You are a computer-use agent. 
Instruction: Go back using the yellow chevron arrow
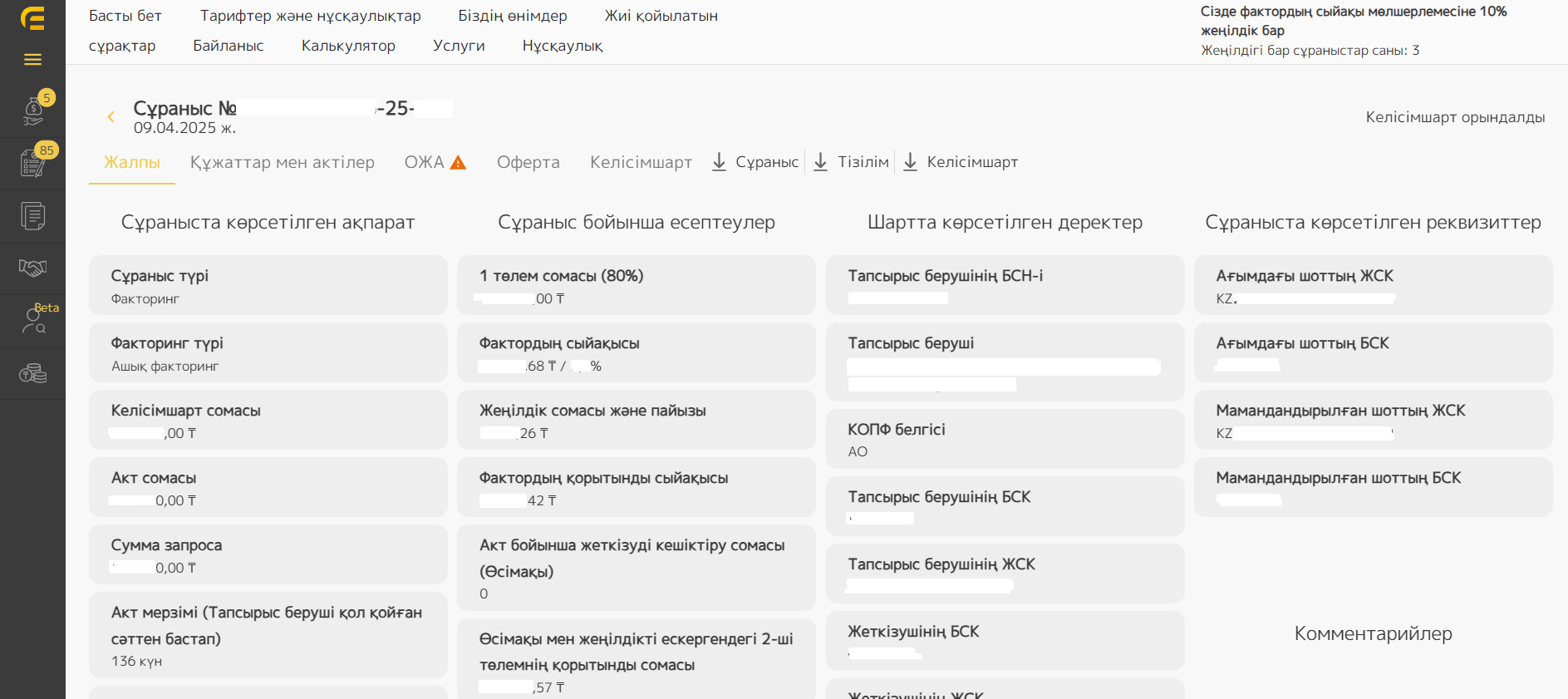(x=111, y=117)
